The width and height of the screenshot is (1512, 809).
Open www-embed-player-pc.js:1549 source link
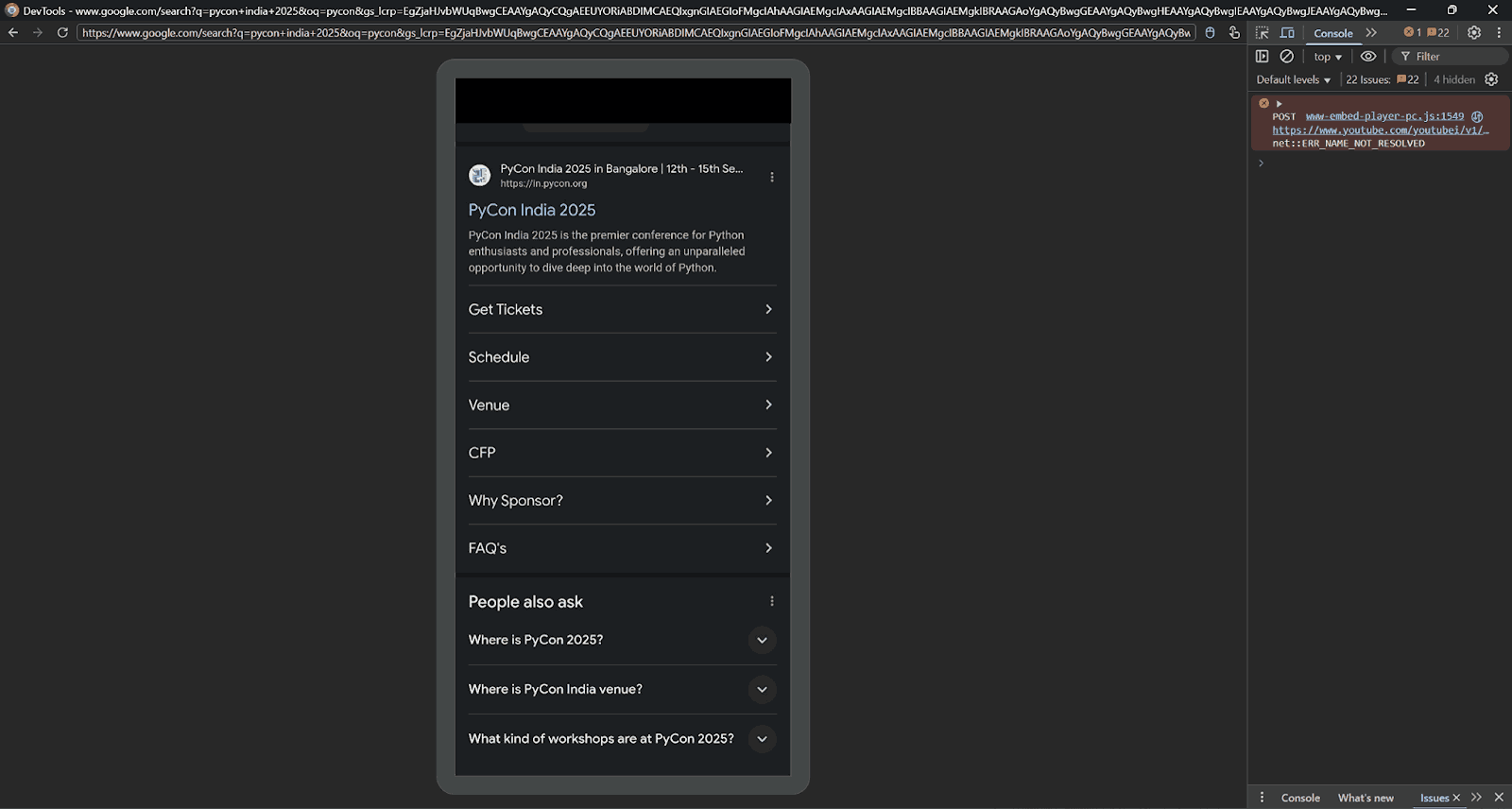pos(1384,117)
